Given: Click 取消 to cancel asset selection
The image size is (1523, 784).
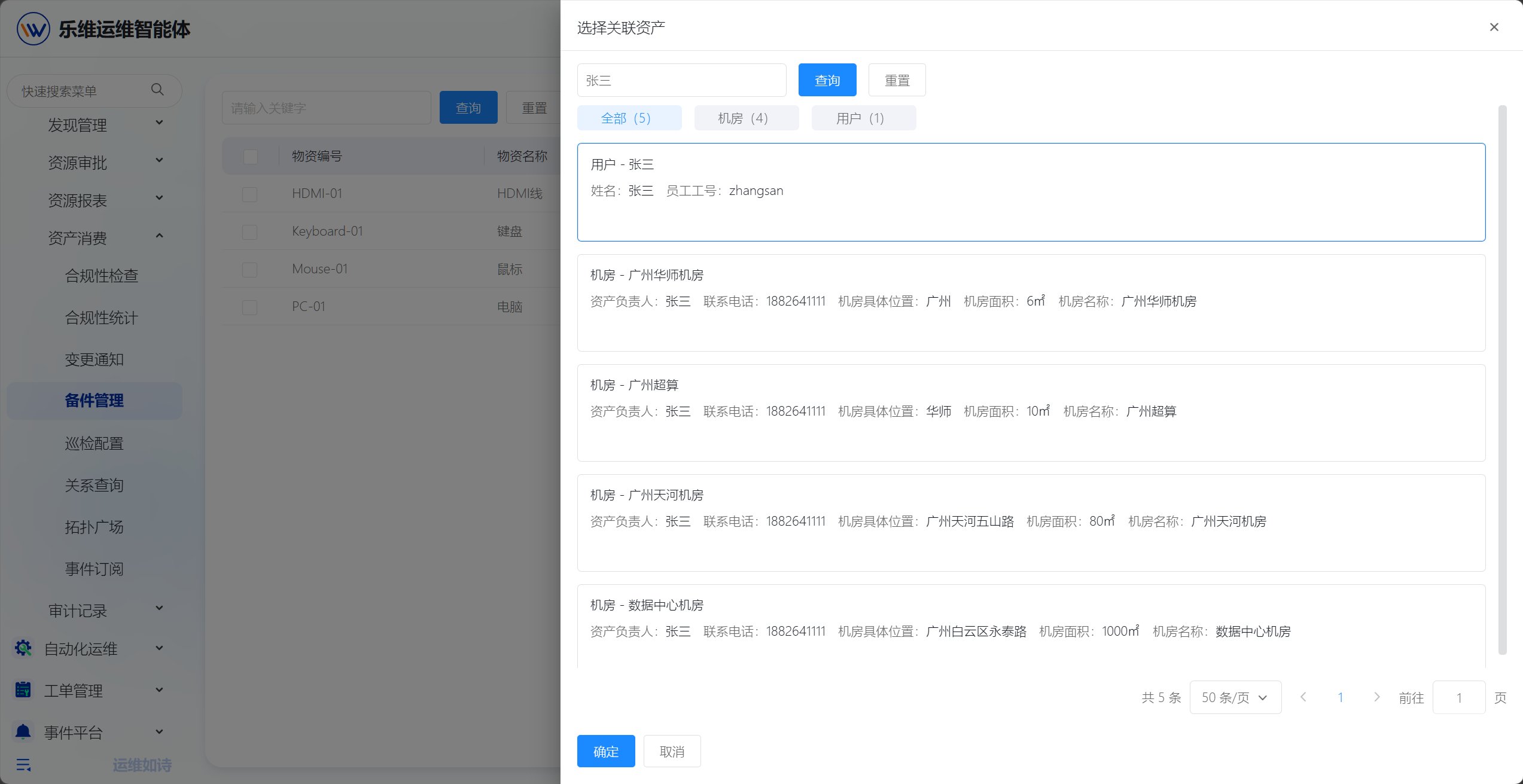Looking at the screenshot, I should point(672,751).
